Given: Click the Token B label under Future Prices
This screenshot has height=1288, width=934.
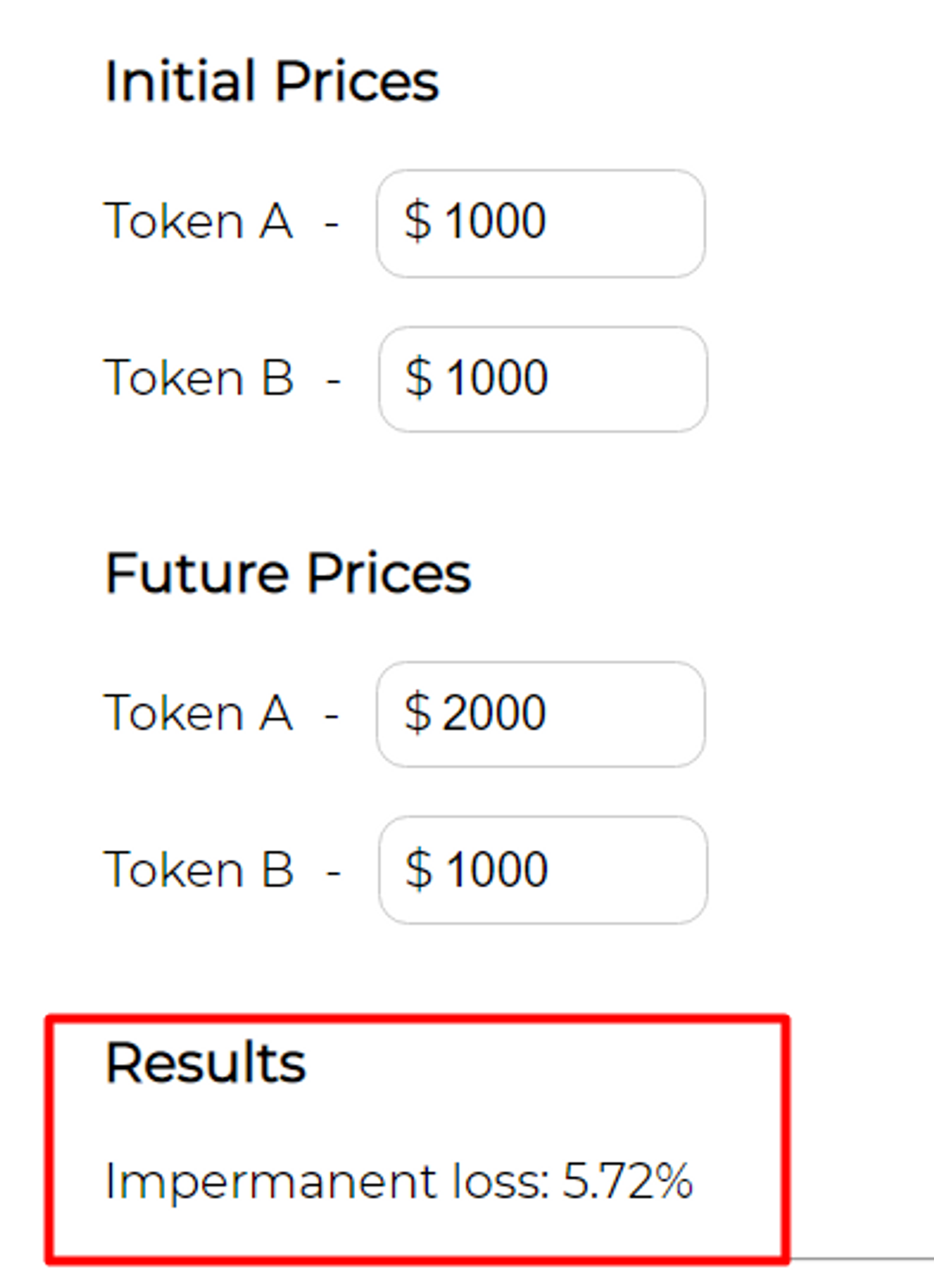Looking at the screenshot, I should pos(199,869).
